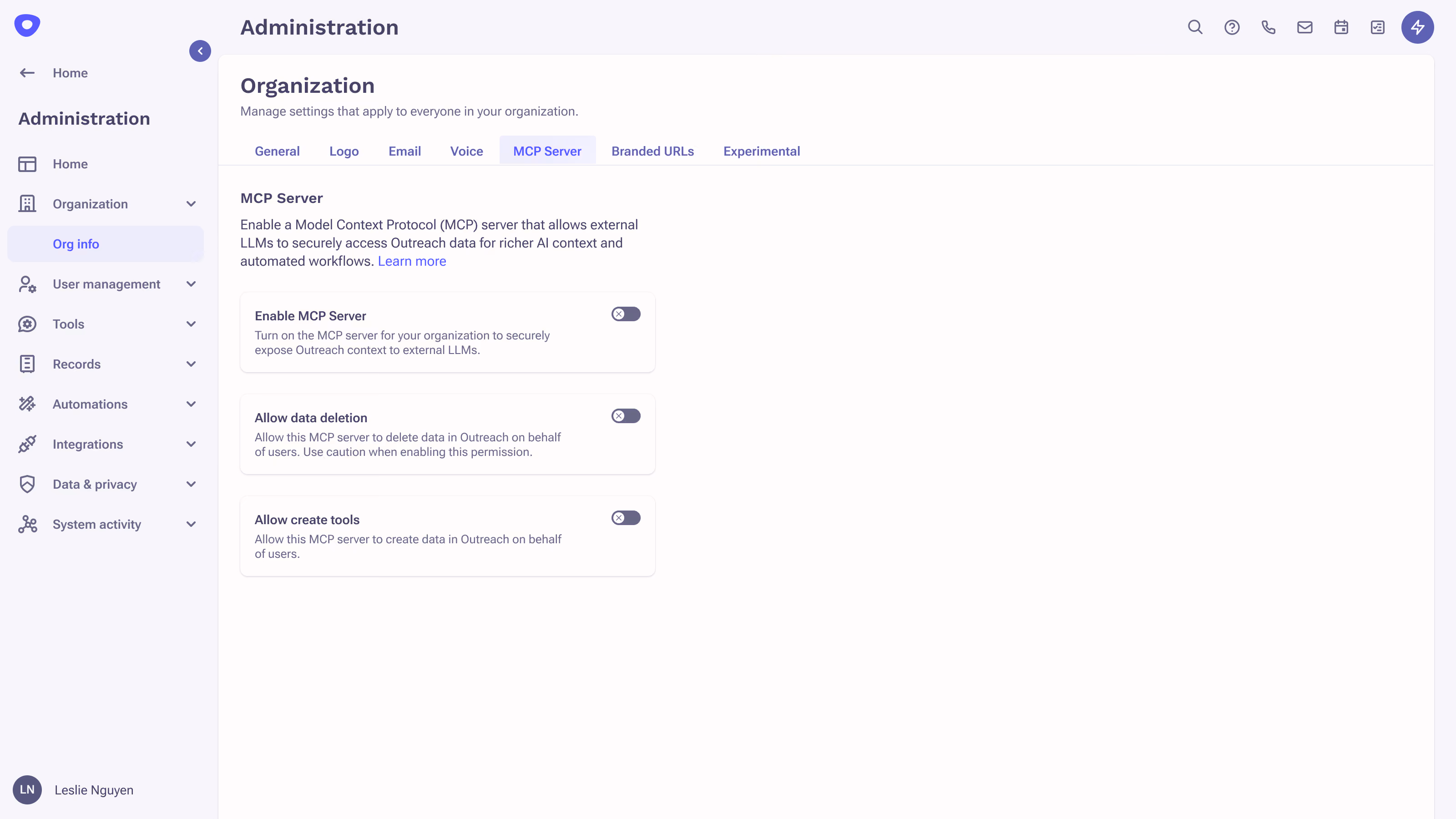Click the Home dashboard layout icon
The width and height of the screenshot is (1456, 819).
[x=27, y=164]
